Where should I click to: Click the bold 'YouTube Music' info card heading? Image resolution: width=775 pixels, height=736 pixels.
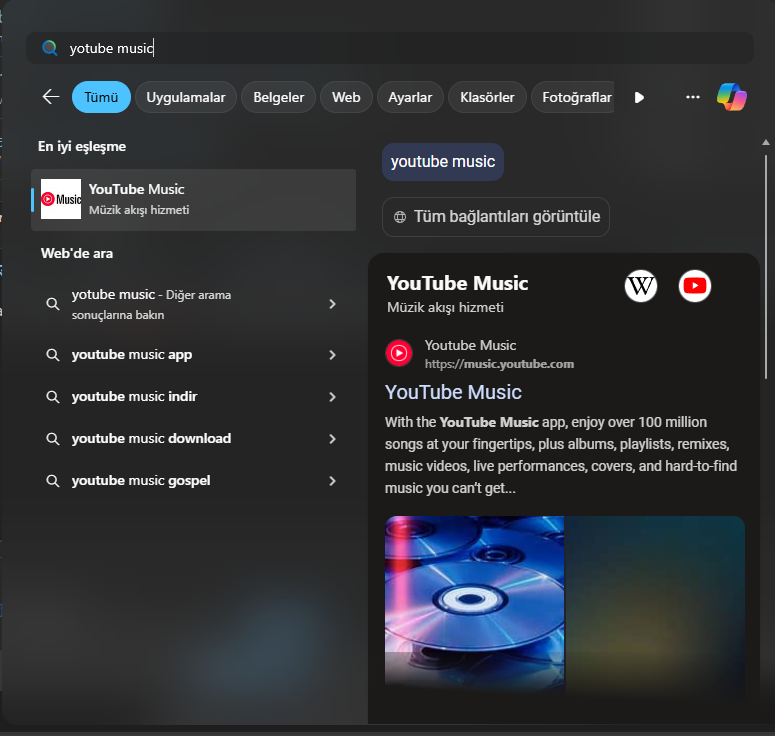tap(458, 283)
